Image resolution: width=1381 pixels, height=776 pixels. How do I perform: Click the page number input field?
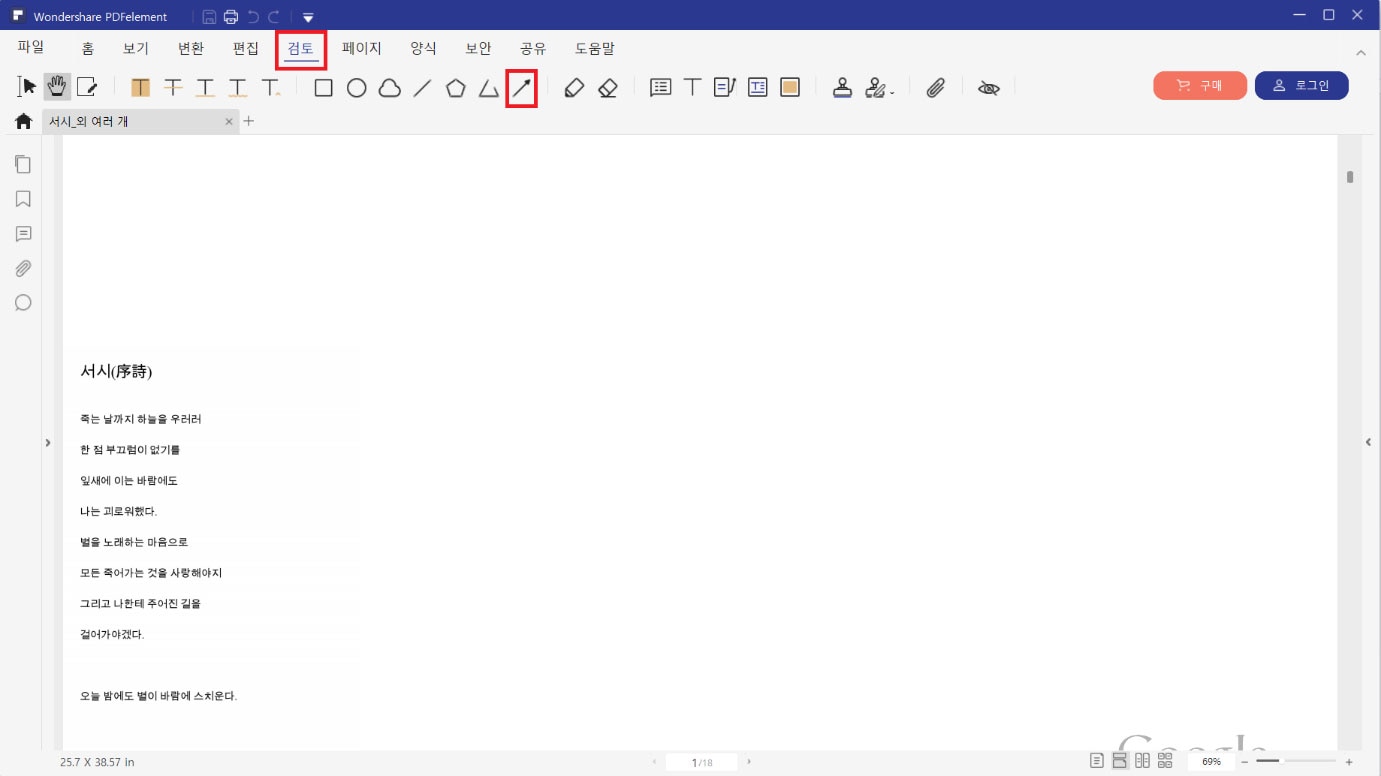point(702,762)
